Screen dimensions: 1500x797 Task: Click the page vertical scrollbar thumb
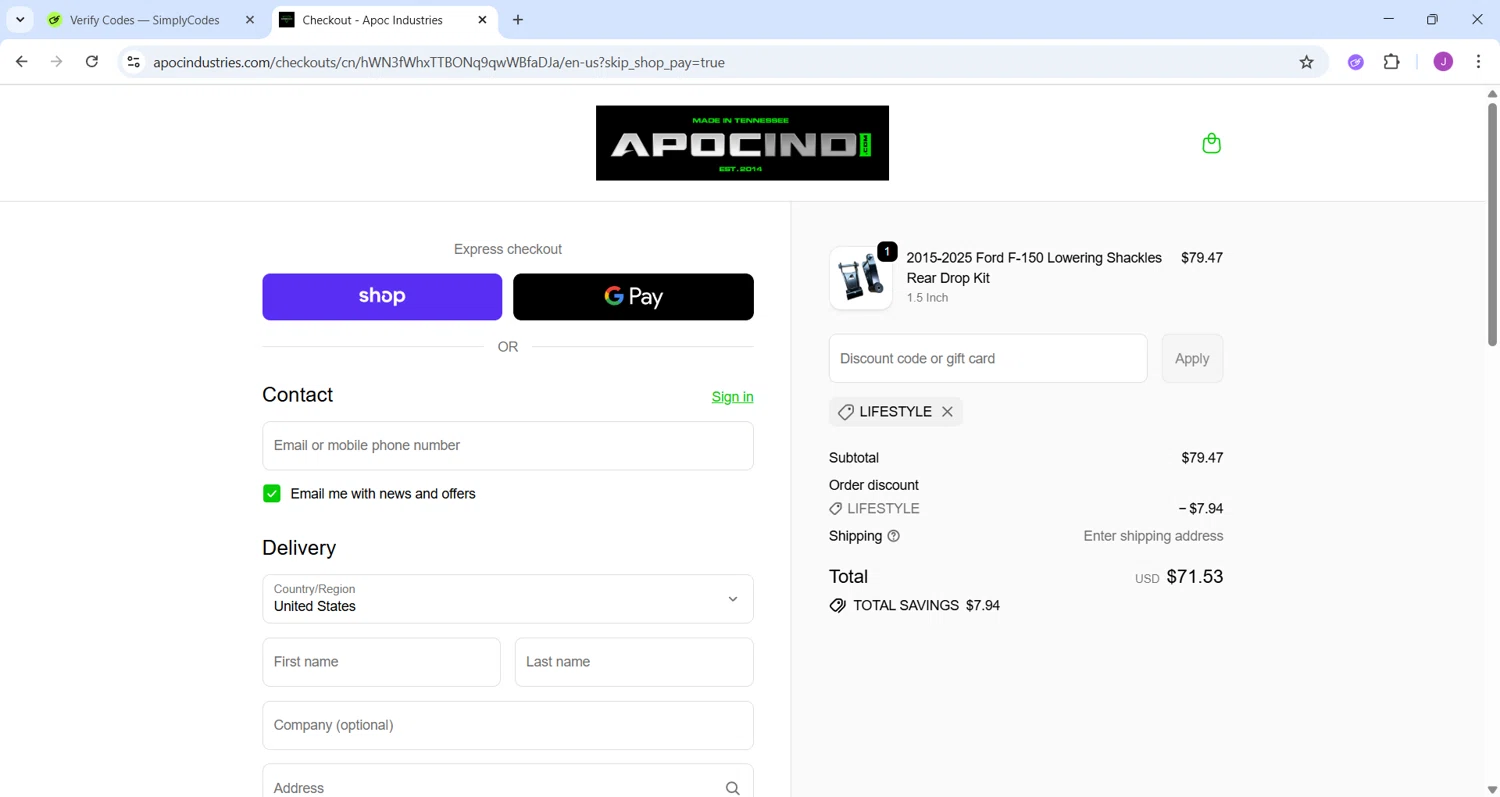[x=1492, y=224]
